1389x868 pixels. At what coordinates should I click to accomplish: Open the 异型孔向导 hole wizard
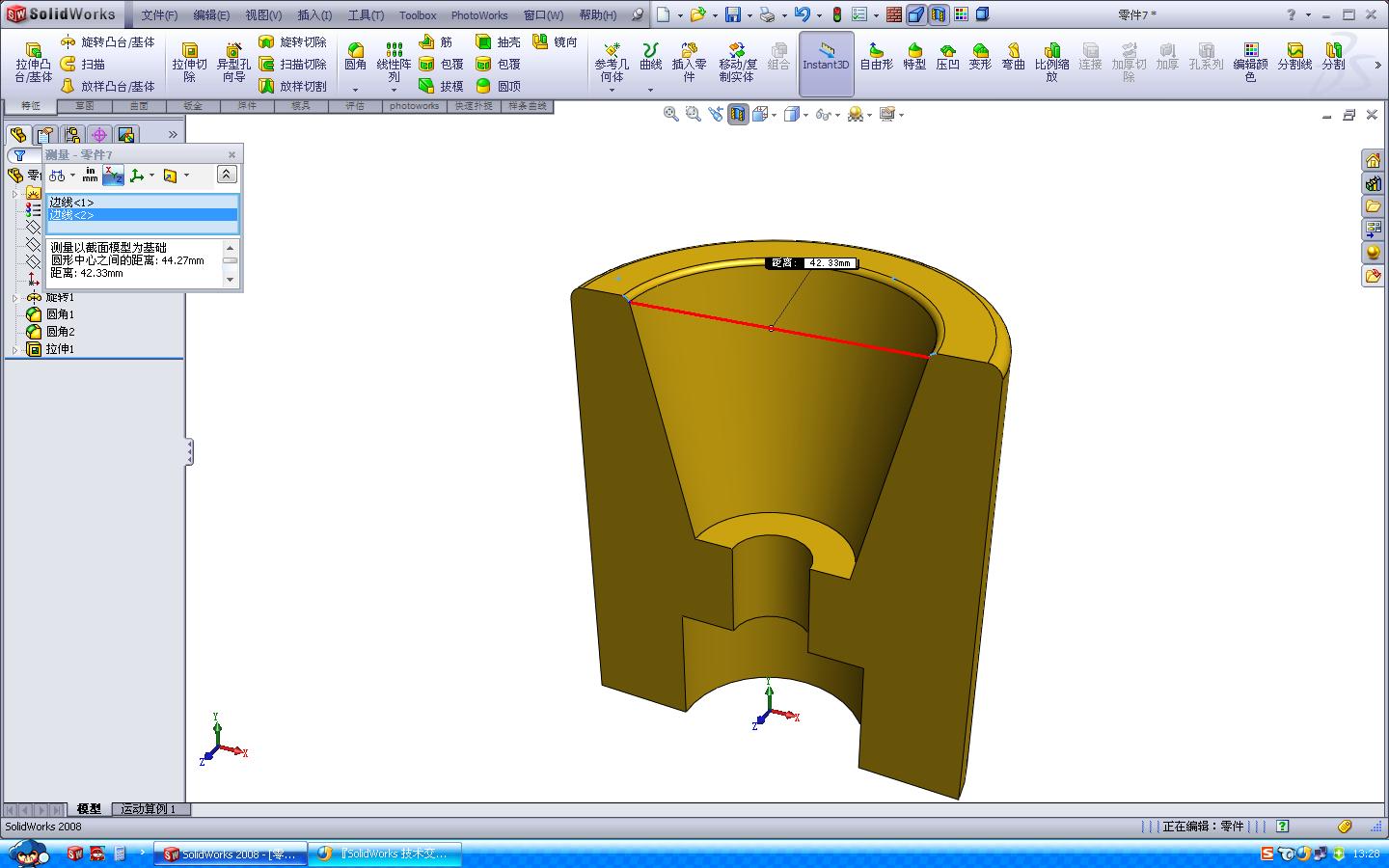(x=233, y=63)
